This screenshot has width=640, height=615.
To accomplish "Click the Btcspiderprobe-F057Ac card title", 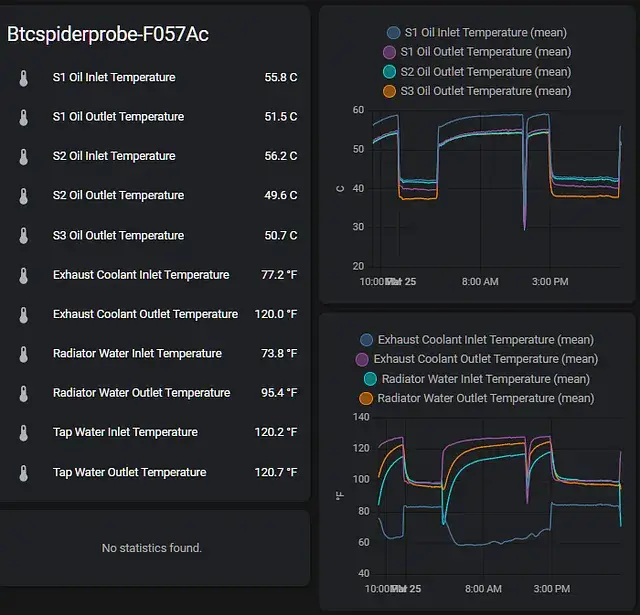I will coord(107,34).
